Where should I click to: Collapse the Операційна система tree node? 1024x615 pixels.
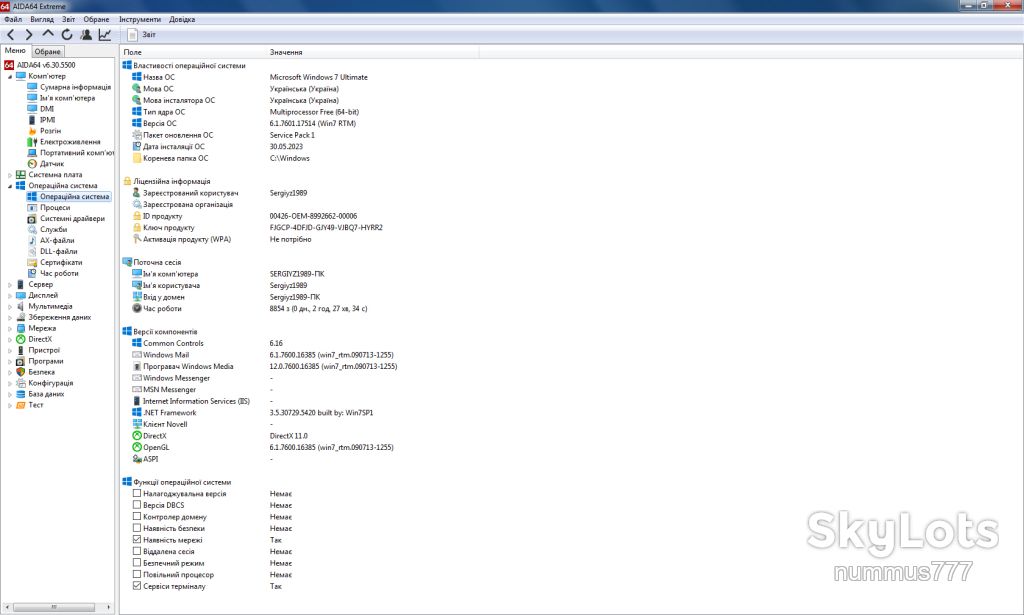(x=10, y=186)
